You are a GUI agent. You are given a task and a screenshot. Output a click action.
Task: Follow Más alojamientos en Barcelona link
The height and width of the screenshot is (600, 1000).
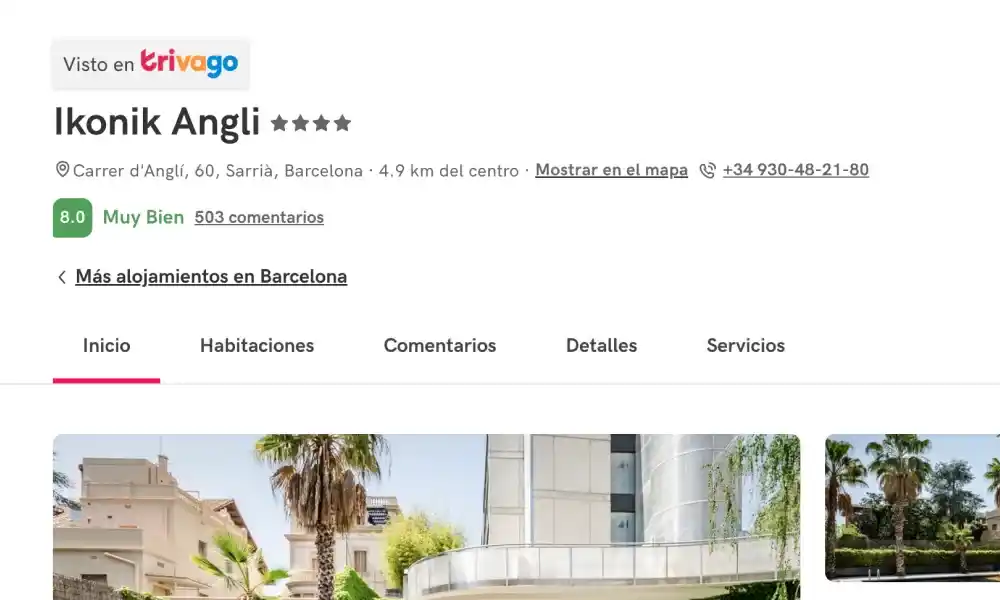211,277
